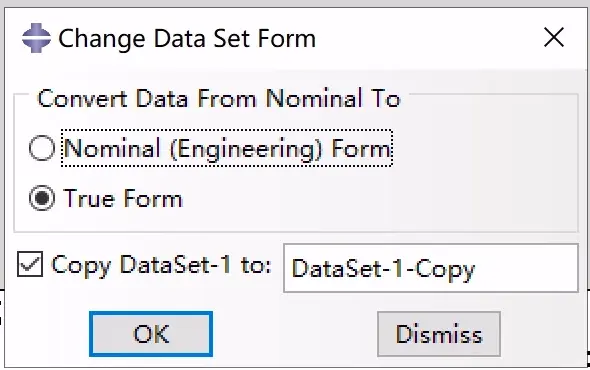Click the Change Data Set Form title text
Image resolution: width=590 pixels, height=370 pixels.
click(x=187, y=38)
